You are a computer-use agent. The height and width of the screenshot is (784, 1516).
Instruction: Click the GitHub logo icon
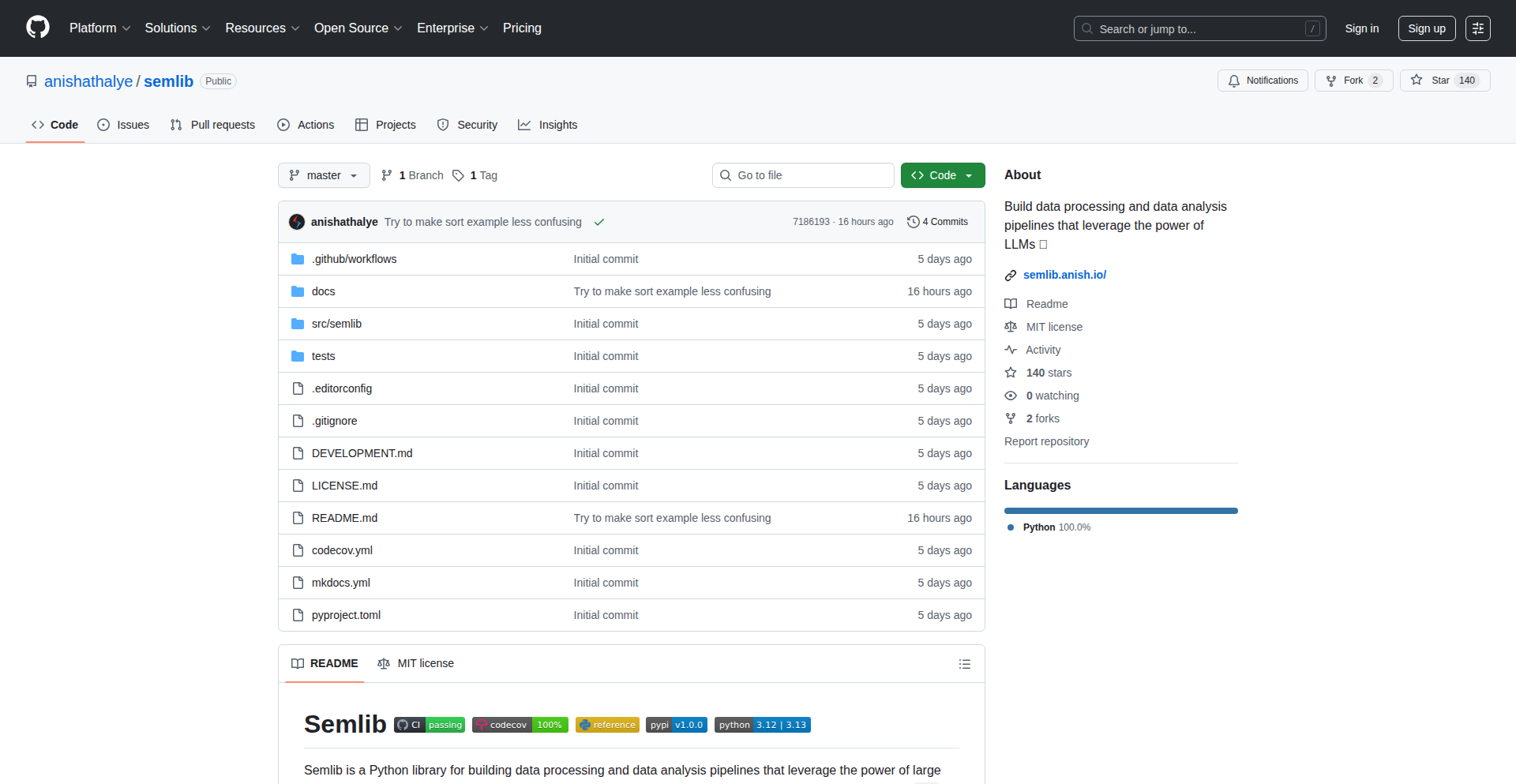tap(37, 28)
